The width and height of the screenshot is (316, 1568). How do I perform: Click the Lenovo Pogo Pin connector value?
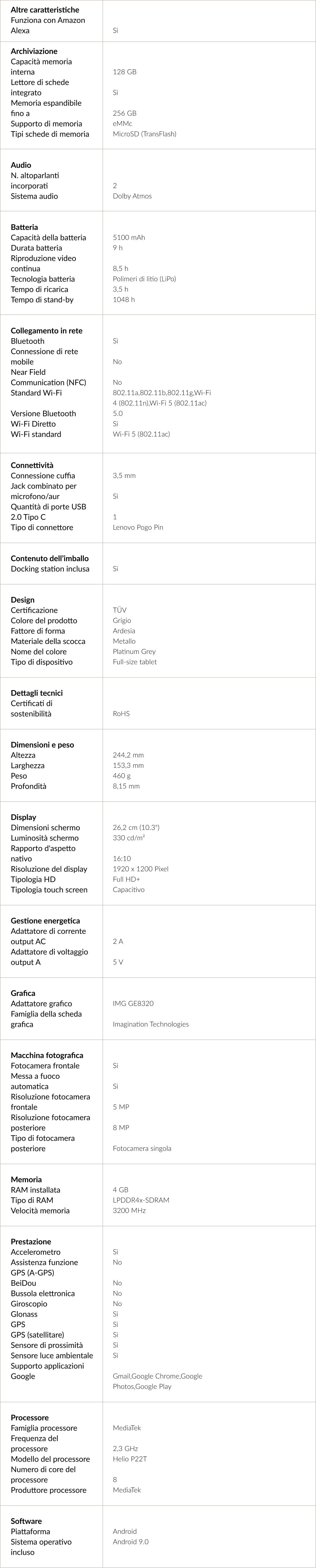[x=138, y=527]
